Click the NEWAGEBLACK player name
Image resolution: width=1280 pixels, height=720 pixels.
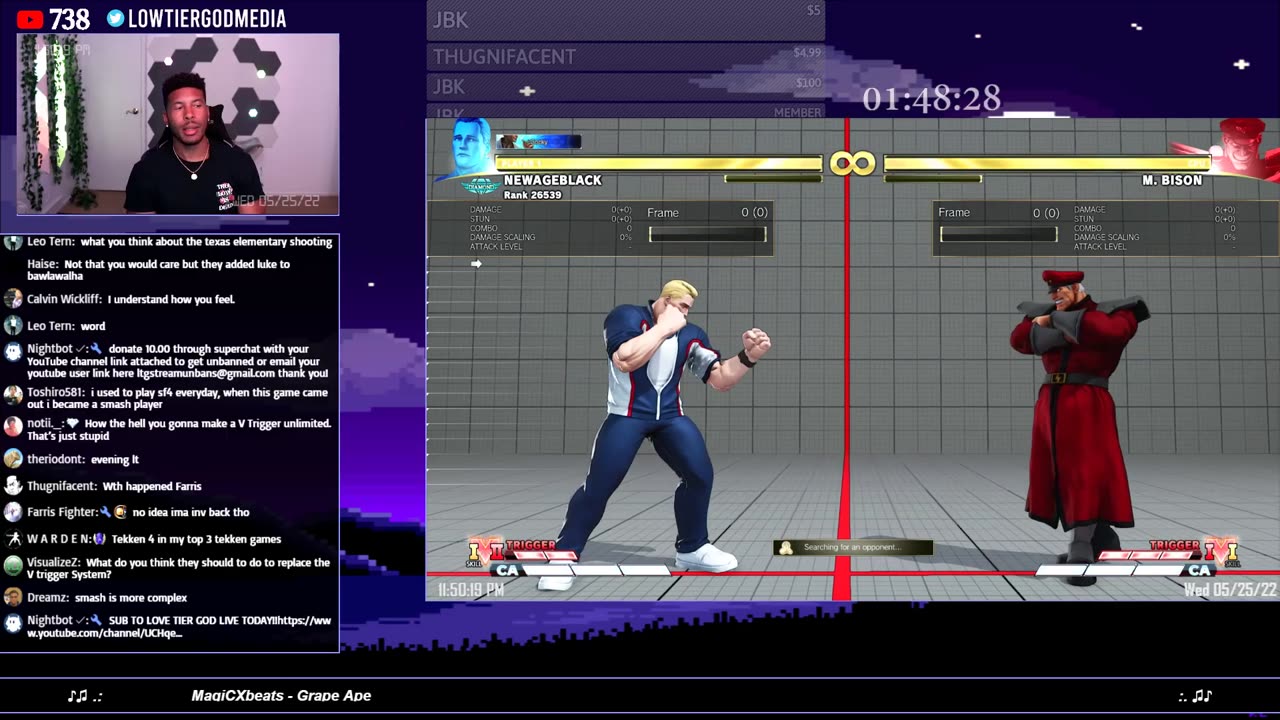pyautogui.click(x=553, y=180)
